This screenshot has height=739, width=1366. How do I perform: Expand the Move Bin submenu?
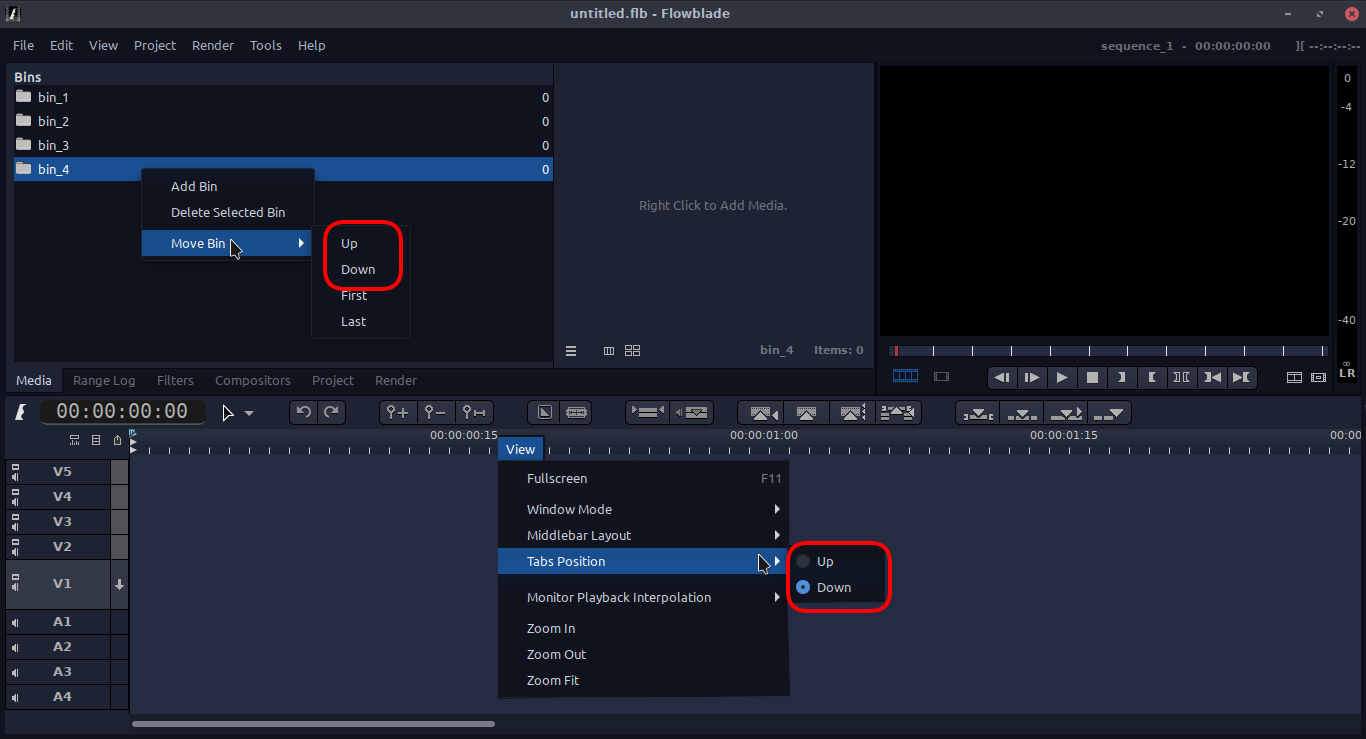coord(228,243)
